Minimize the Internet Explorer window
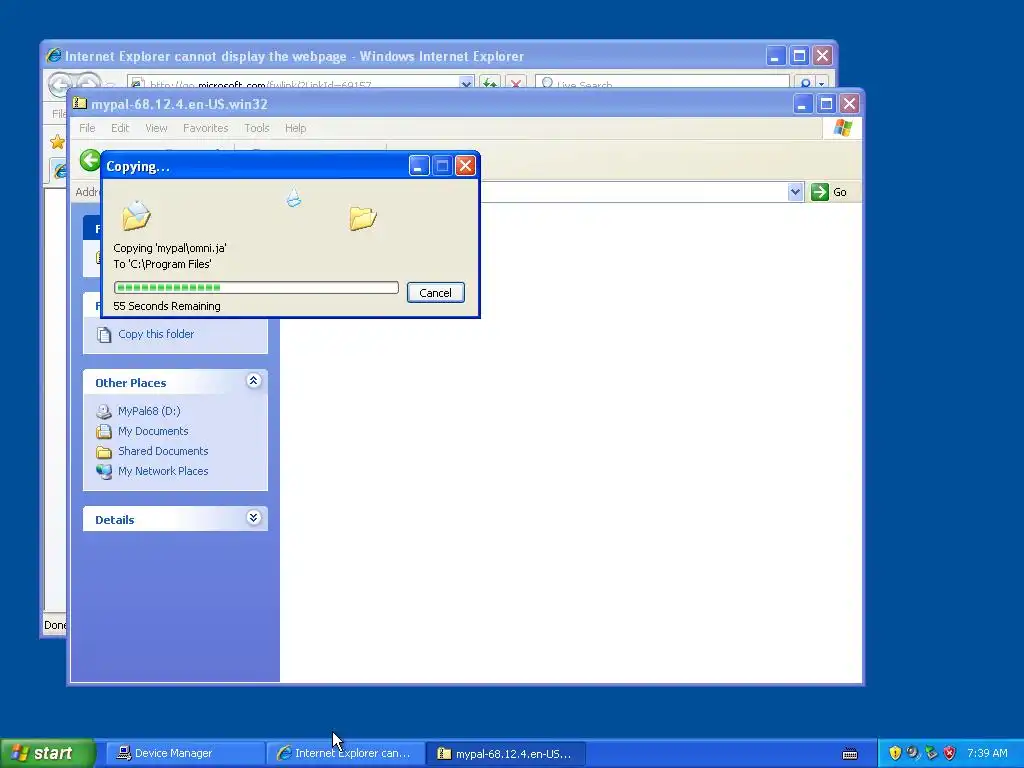Viewport: 1024px width, 768px height. pos(775,56)
